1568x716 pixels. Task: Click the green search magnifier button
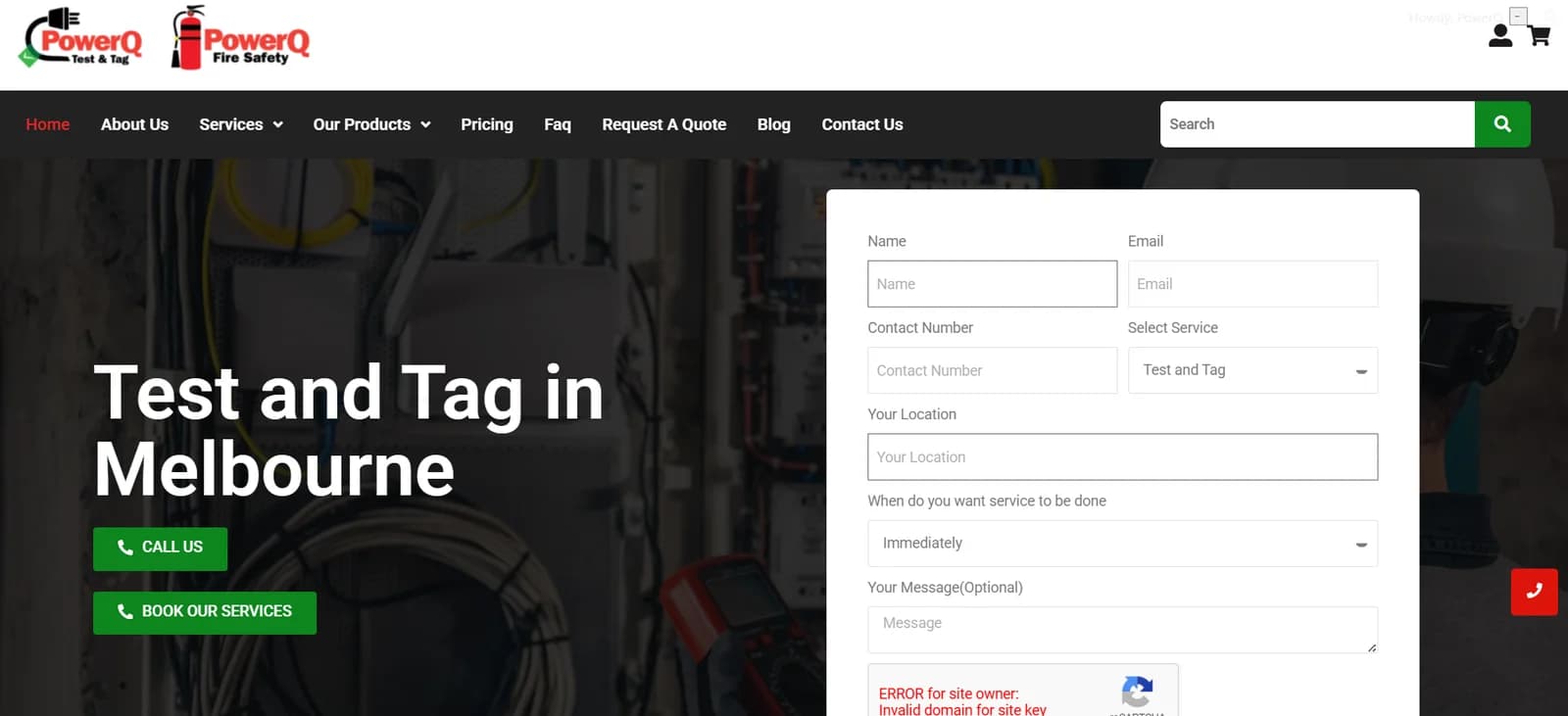1501,124
